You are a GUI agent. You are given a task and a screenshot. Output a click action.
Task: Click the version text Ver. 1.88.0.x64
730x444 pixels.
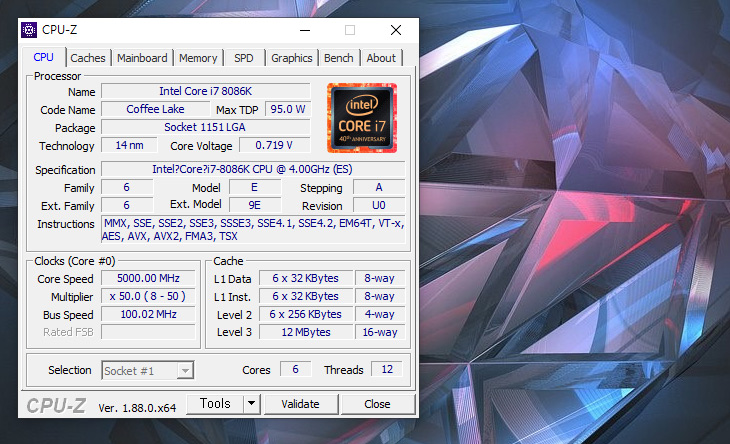point(137,408)
